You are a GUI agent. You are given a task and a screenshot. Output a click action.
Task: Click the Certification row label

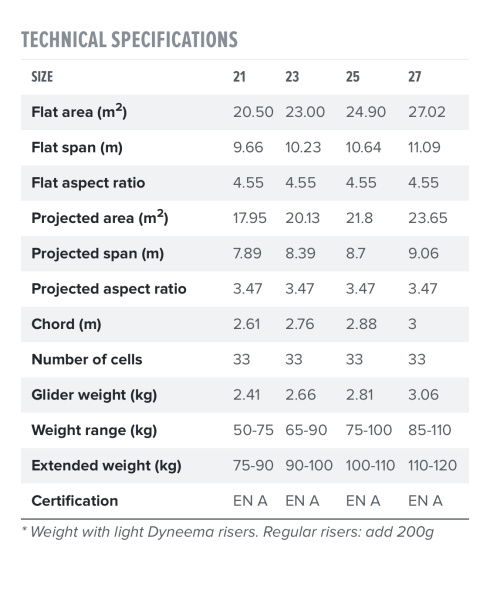75,501
